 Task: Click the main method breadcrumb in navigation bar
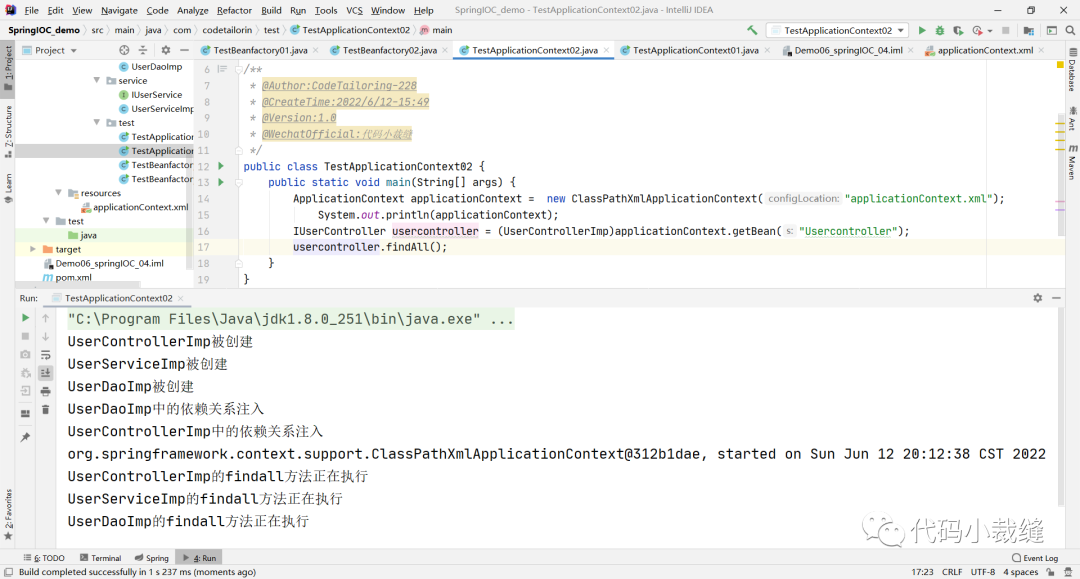pos(436,30)
